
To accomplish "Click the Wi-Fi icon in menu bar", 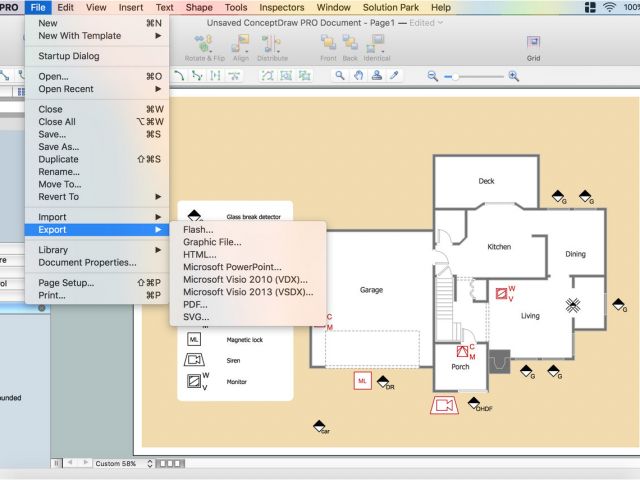I will point(610,7).
